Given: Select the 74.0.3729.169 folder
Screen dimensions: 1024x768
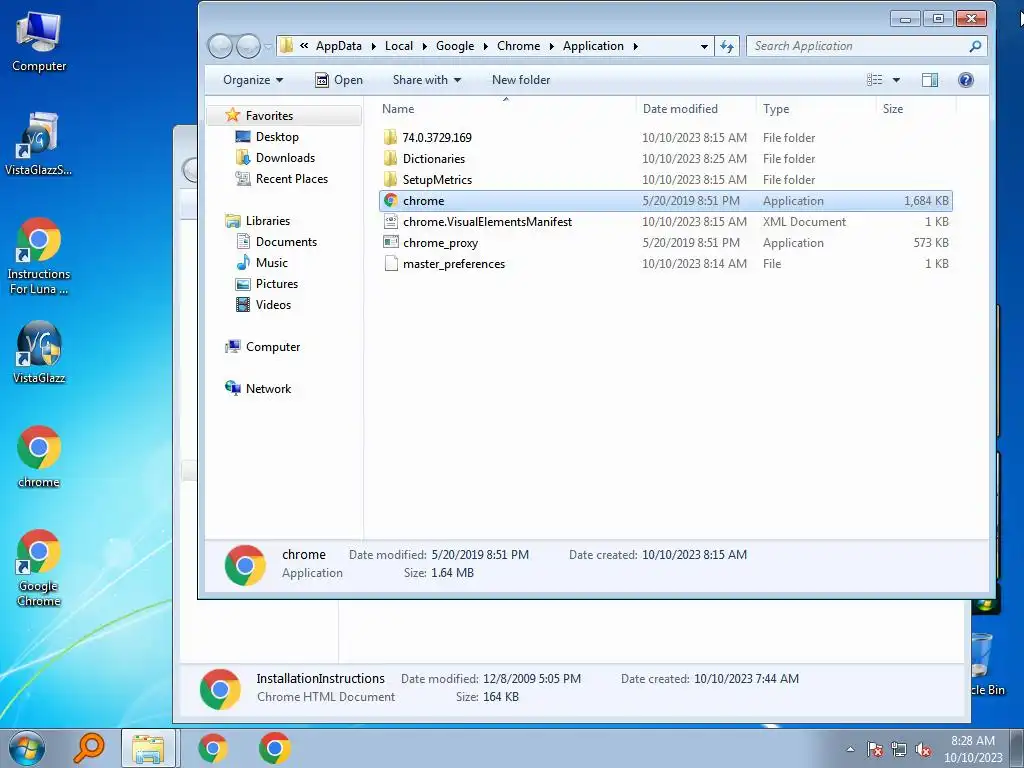Looking at the screenshot, I should (665, 138).
